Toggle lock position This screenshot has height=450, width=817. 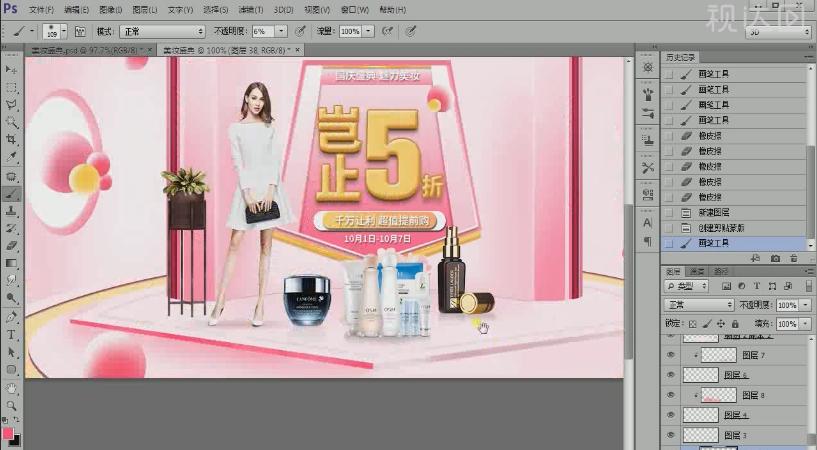coord(721,324)
